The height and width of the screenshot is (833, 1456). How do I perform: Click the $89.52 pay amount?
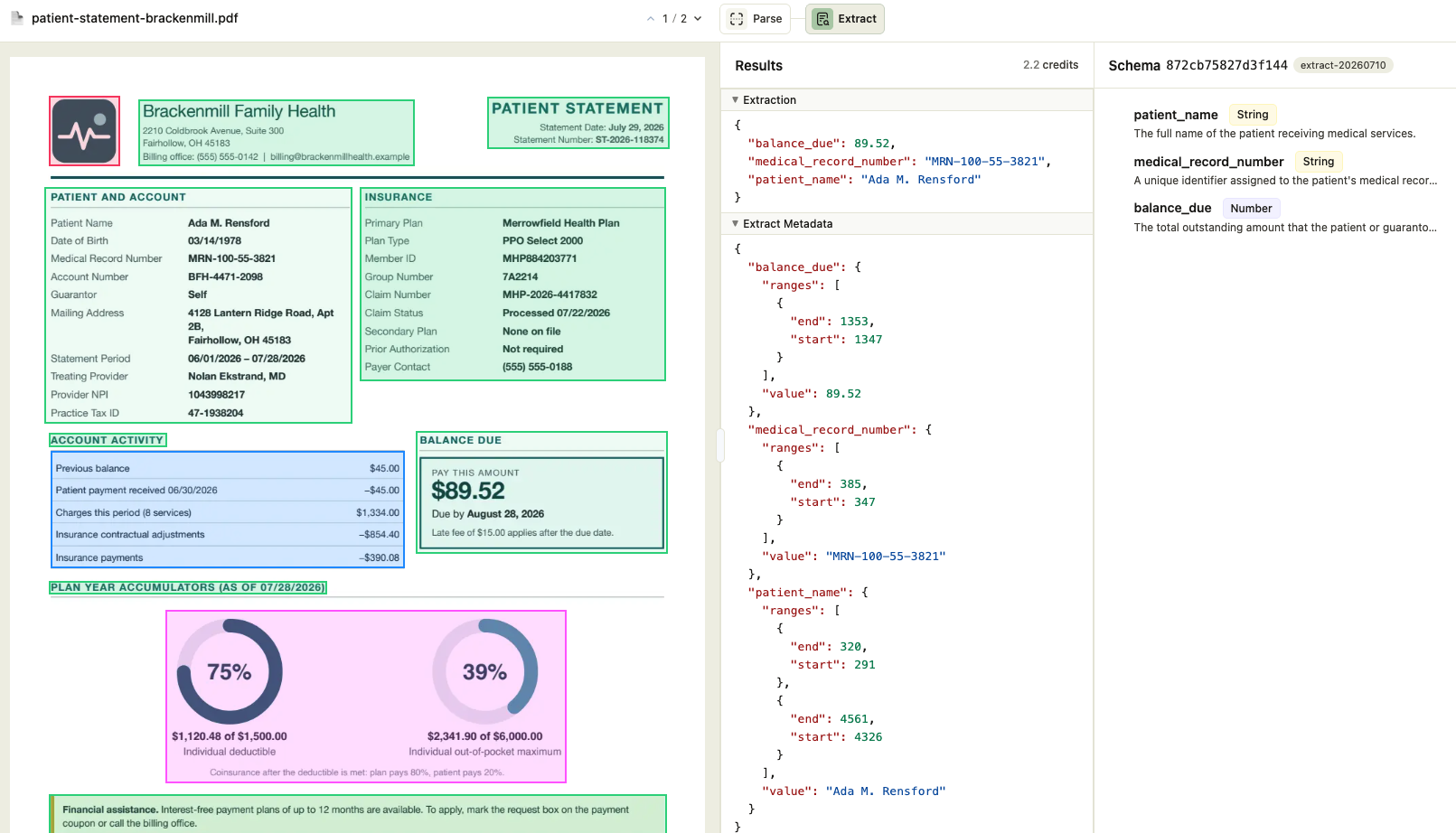tap(468, 491)
